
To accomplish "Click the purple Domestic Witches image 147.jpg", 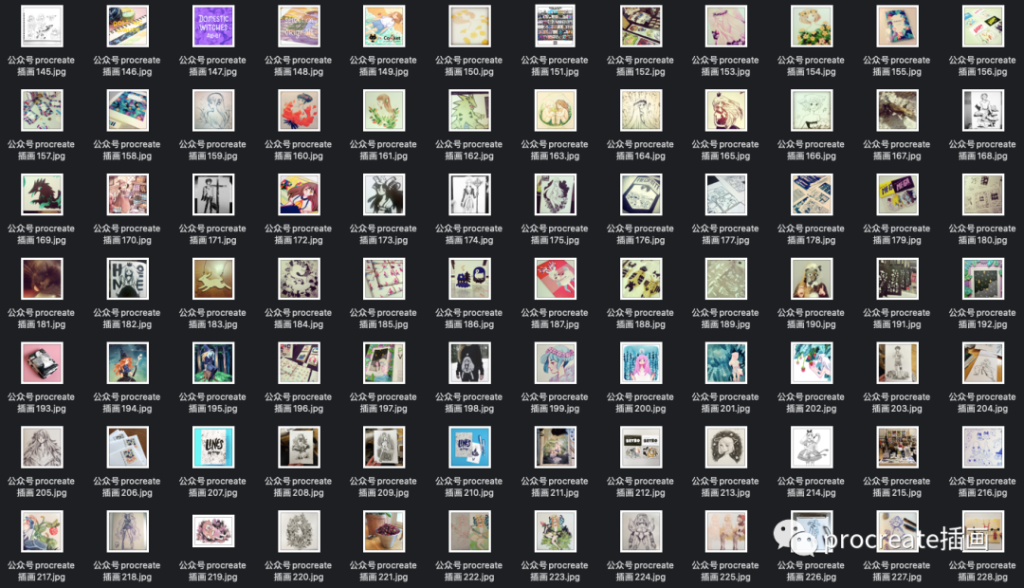I will click(213, 26).
